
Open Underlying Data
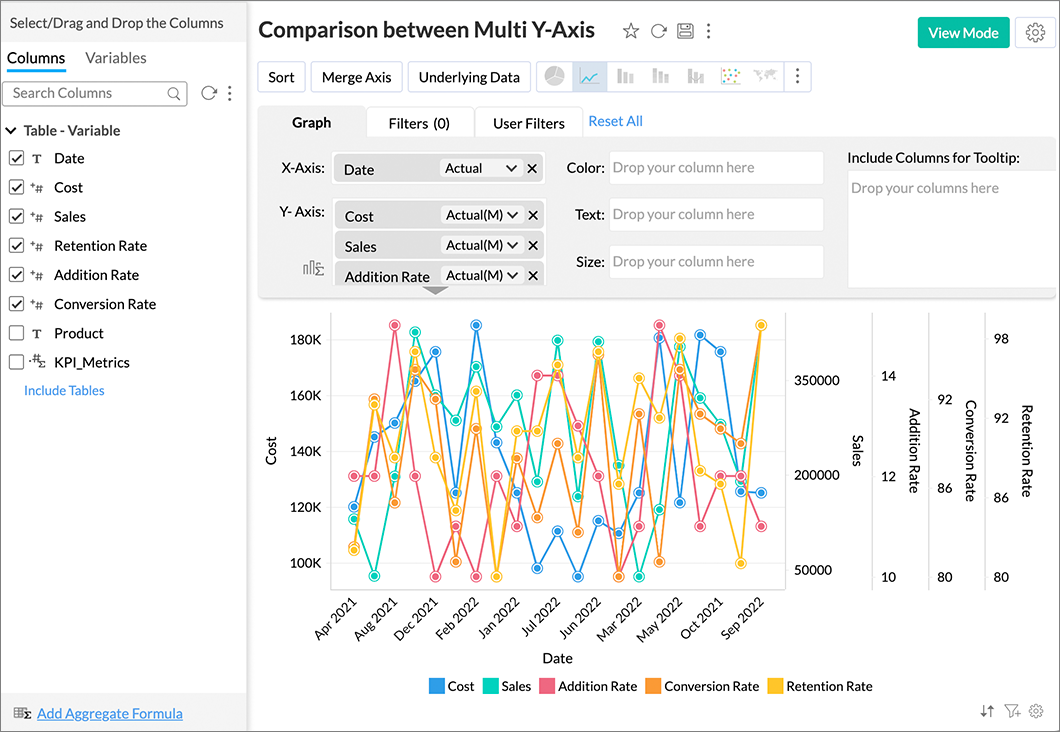point(469,77)
